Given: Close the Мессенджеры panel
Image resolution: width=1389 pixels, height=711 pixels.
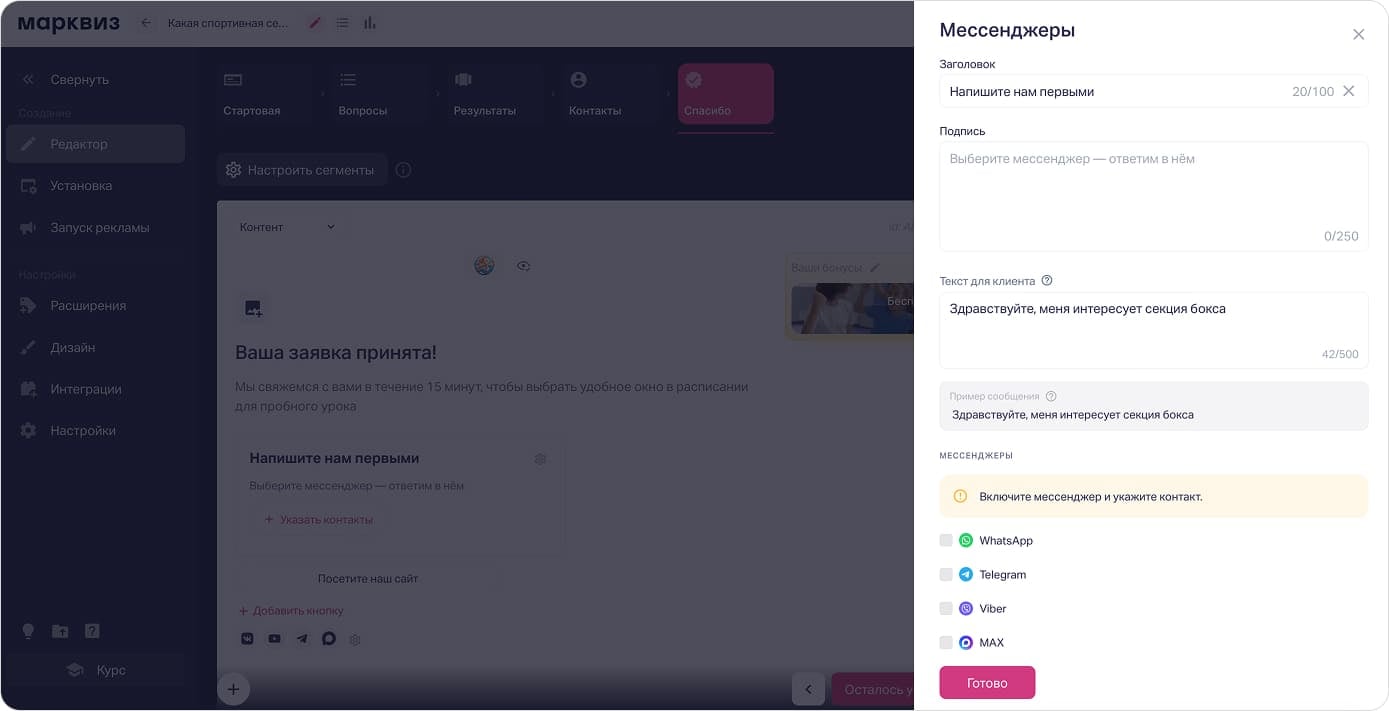Looking at the screenshot, I should (x=1358, y=34).
